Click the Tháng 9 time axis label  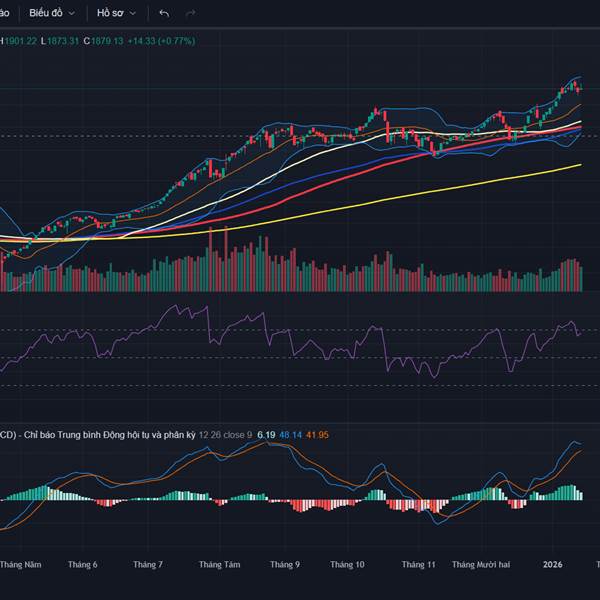tap(284, 565)
